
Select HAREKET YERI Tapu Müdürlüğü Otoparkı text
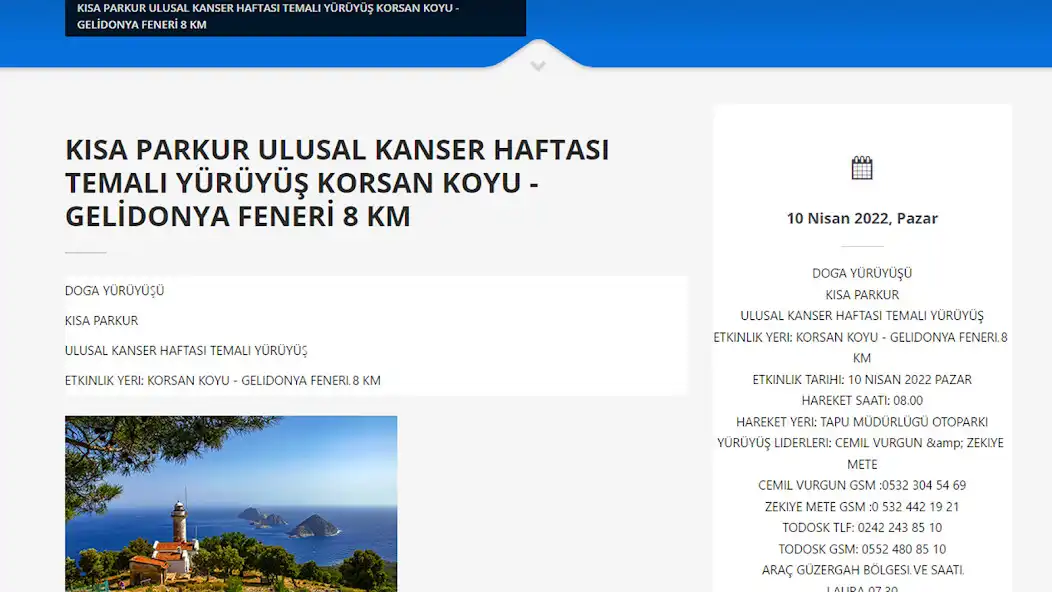point(862,421)
